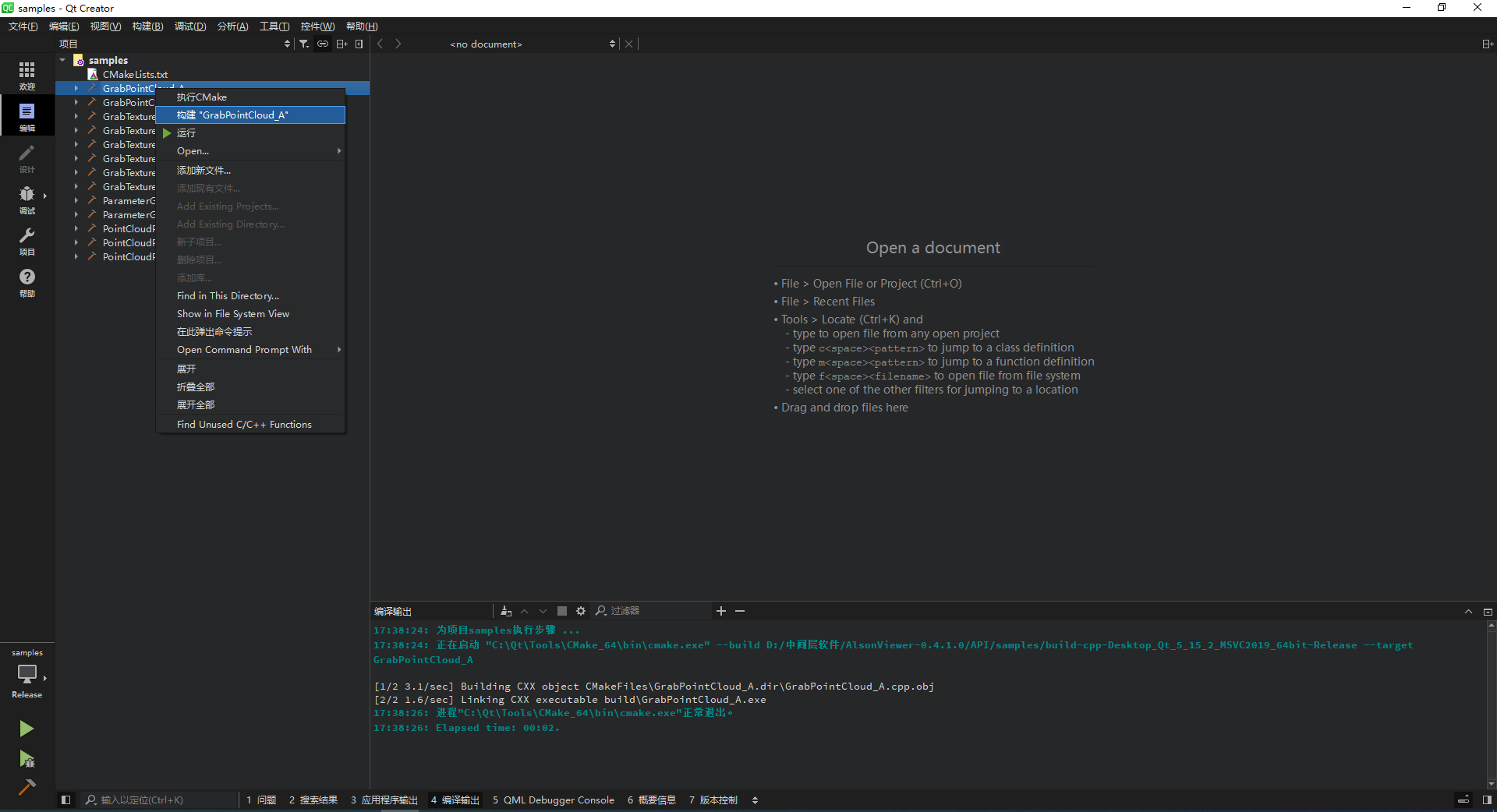This screenshot has height=812, width=1497.
Task: Open the Projects (项目) wrench mode
Action: tap(27, 240)
